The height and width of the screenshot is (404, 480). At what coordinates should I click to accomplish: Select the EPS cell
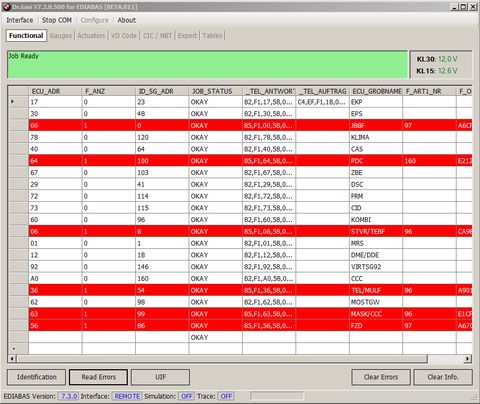coord(376,114)
